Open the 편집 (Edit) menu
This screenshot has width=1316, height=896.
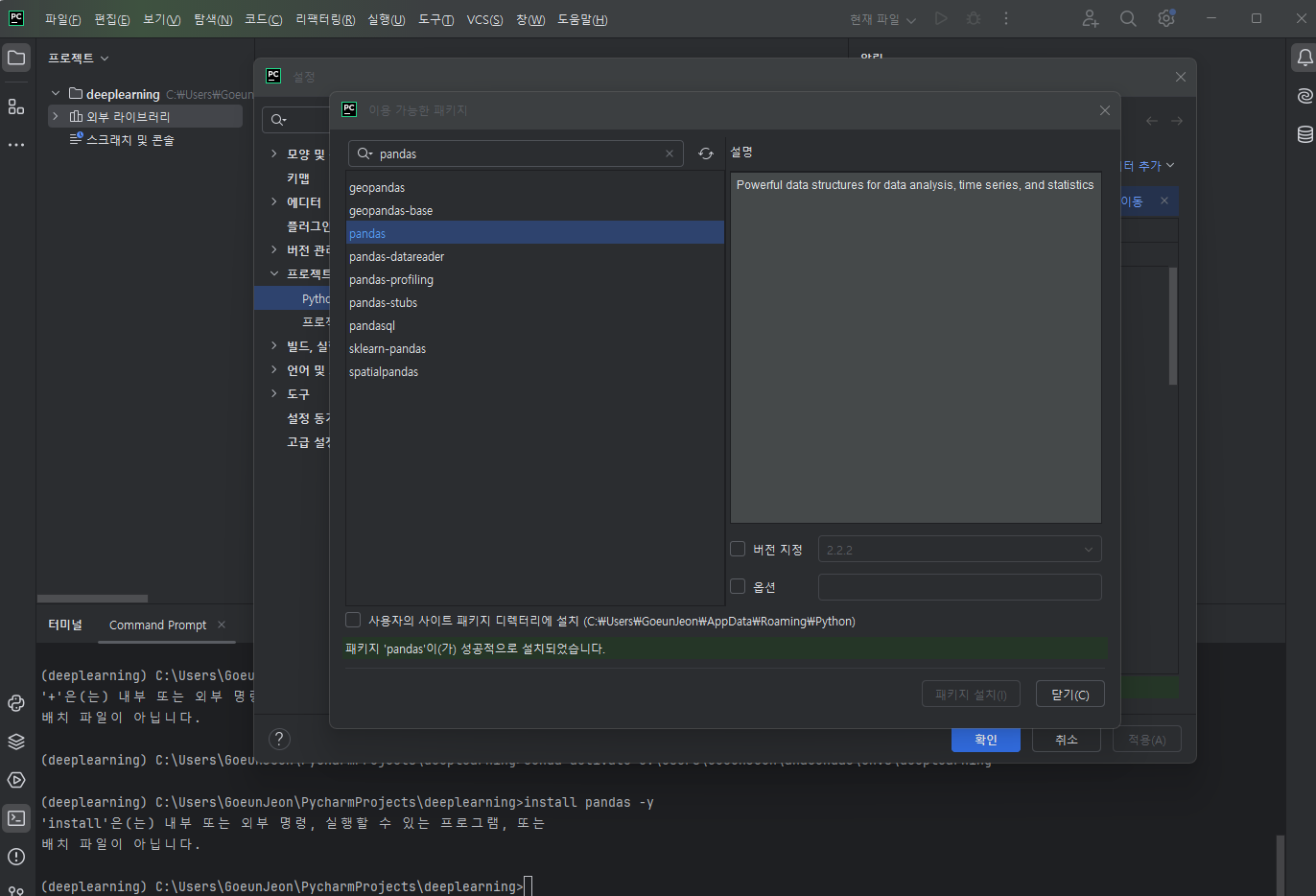[x=111, y=19]
